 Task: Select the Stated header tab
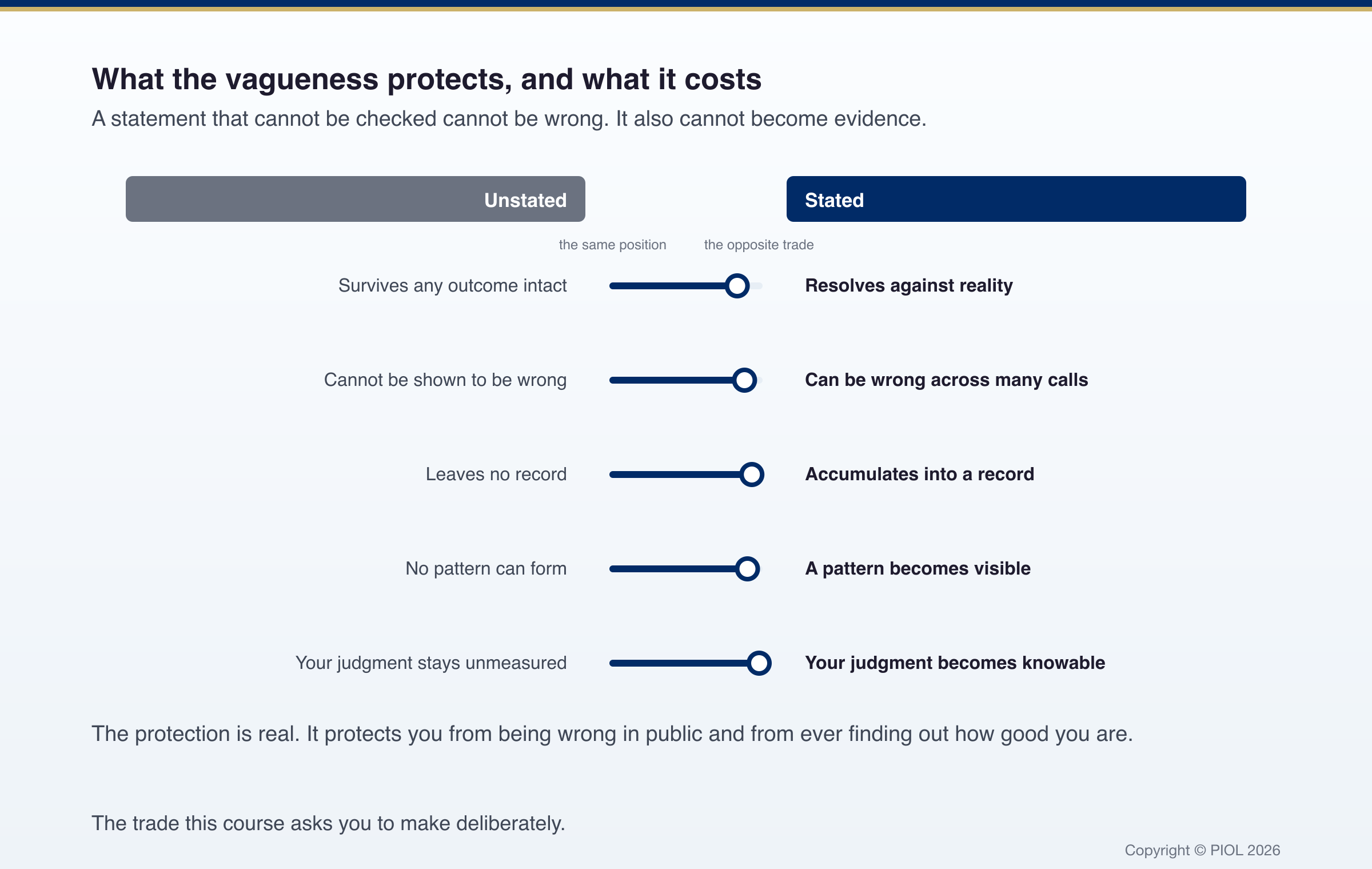[x=1016, y=199]
